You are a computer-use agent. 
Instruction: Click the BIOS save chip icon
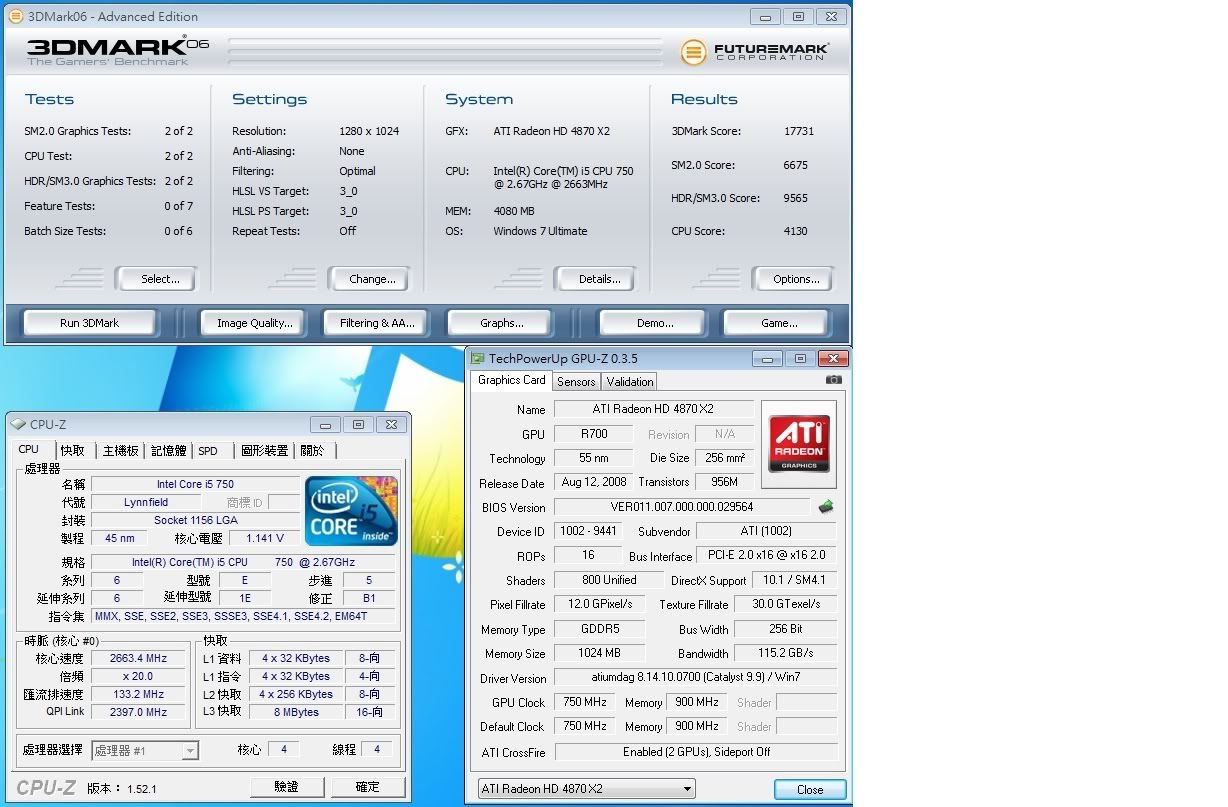826,507
